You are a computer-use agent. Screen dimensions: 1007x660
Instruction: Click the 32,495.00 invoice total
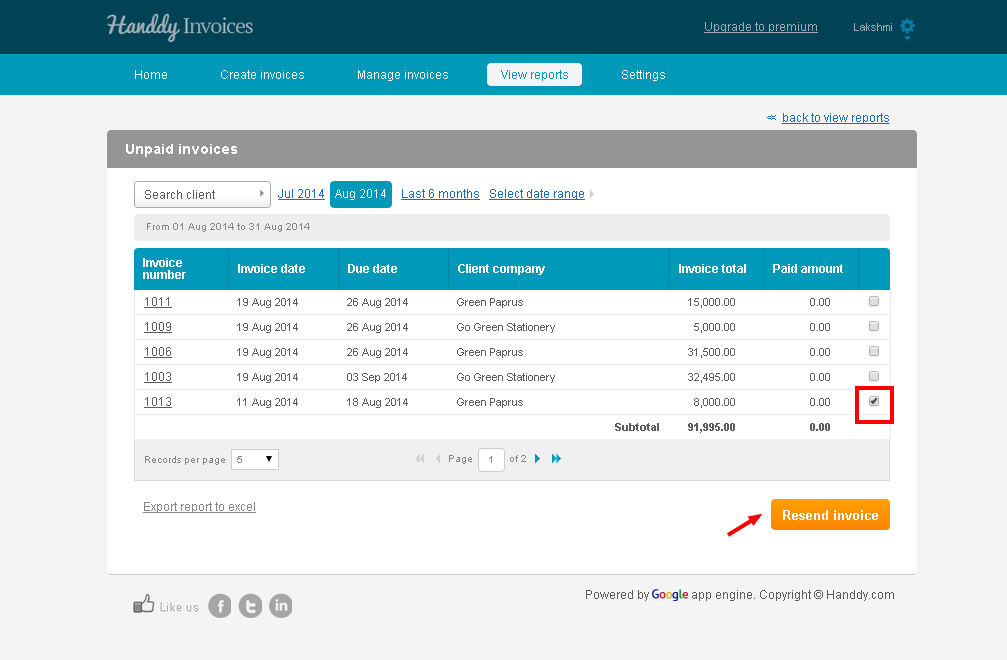tap(712, 377)
